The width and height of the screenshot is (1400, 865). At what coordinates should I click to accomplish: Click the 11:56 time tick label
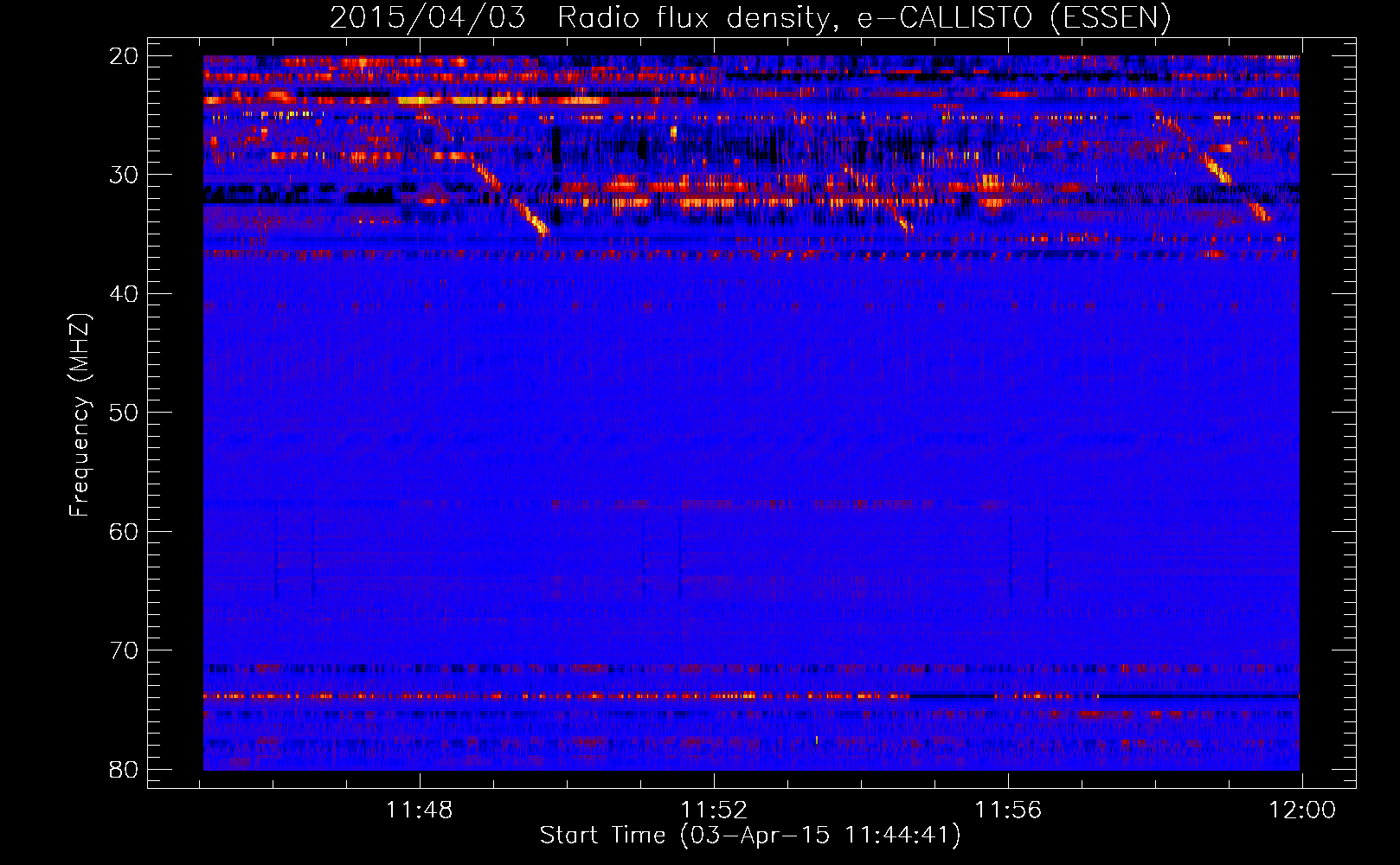1008,811
